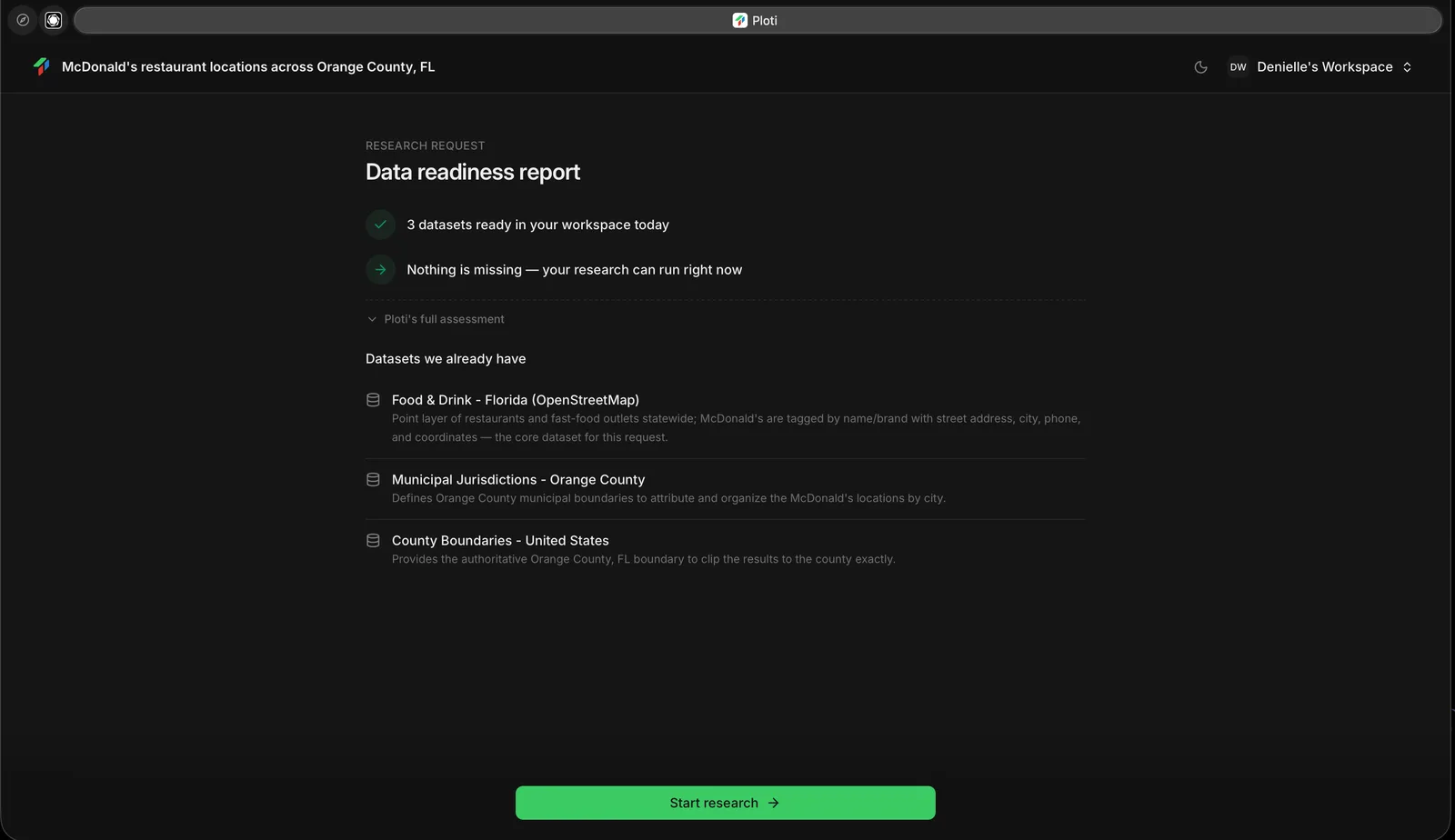The width and height of the screenshot is (1455, 840).
Task: Open Municipal Jurisdictions - Orange County dataset
Action: [x=518, y=479]
